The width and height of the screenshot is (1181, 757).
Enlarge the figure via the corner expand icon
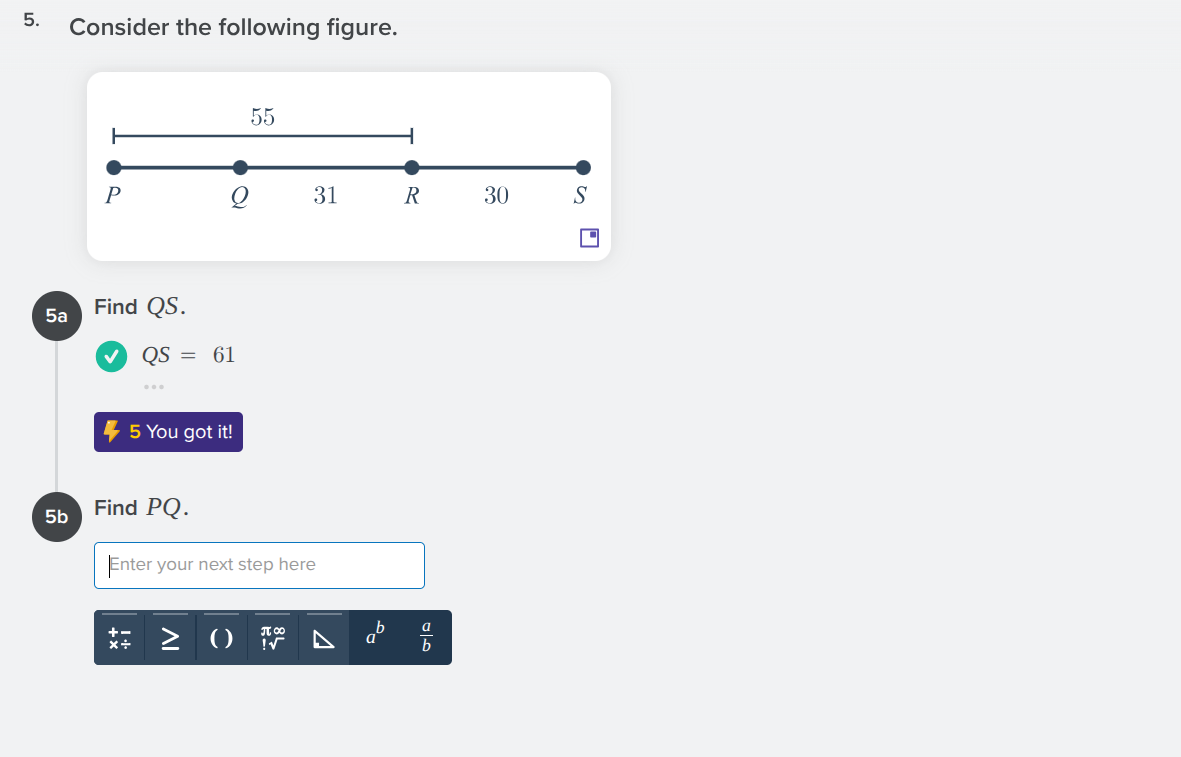588,238
